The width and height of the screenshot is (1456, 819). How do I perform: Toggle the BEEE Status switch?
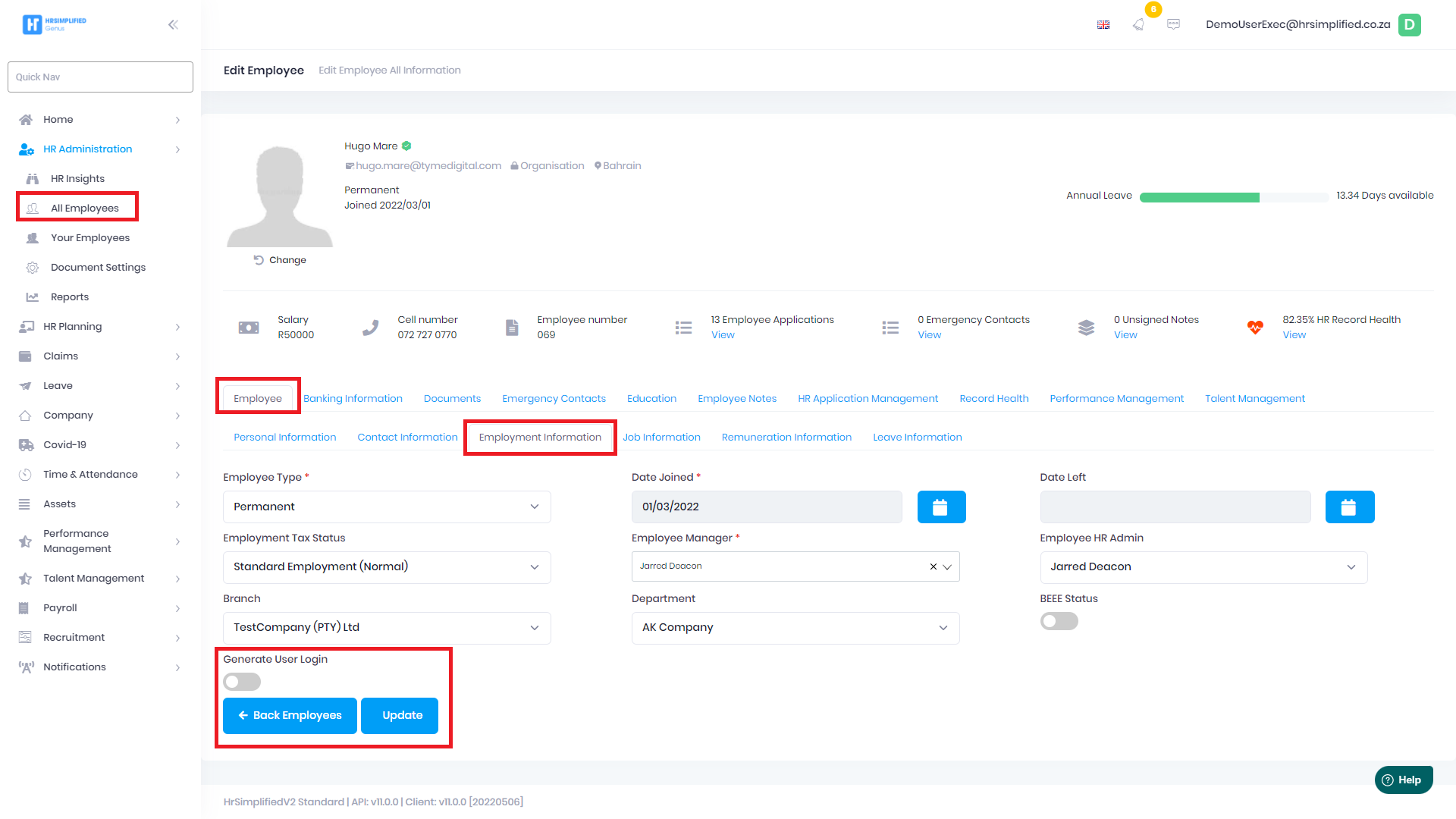click(x=1059, y=622)
